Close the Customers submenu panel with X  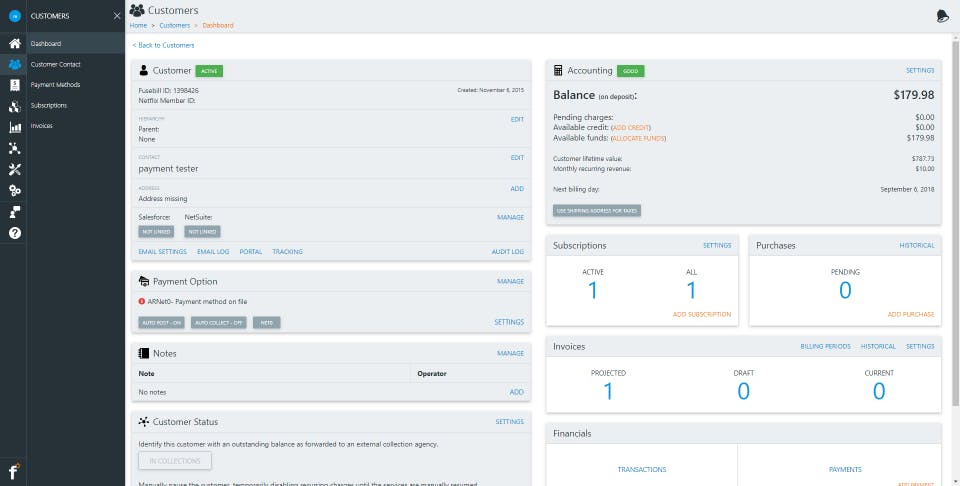[117, 16]
